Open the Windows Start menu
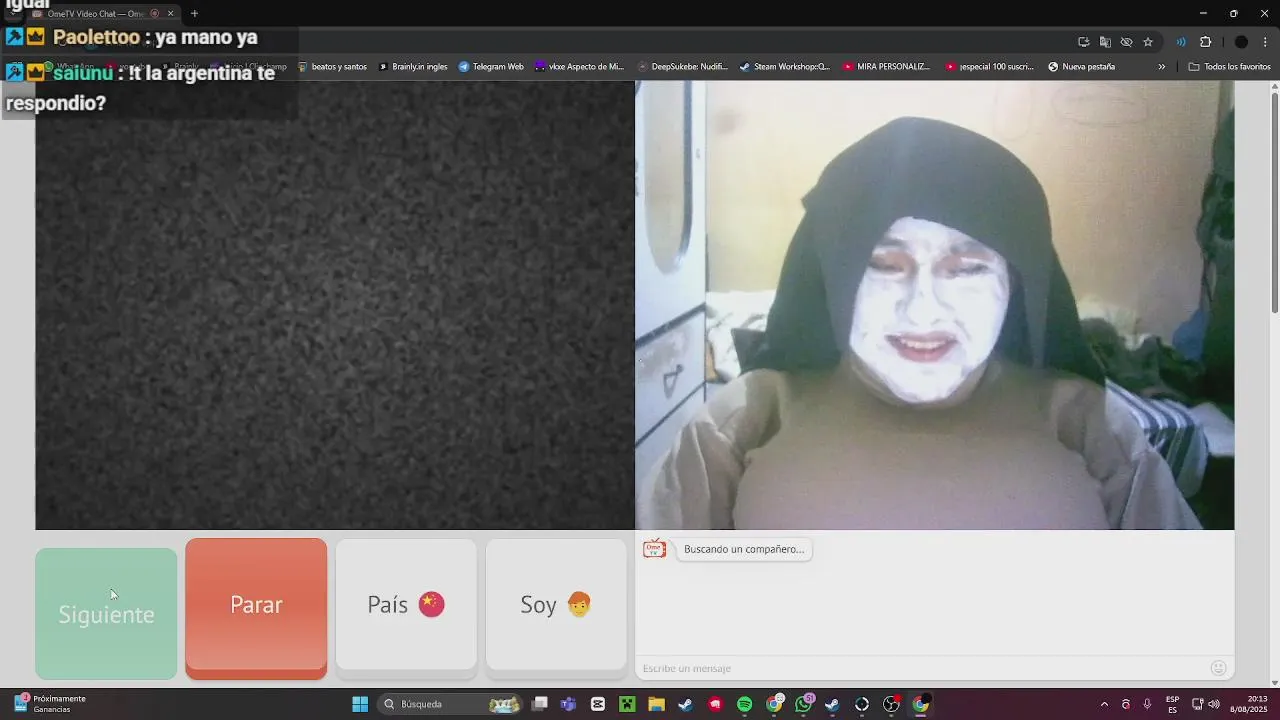Viewport: 1280px width, 720px height. 360,704
